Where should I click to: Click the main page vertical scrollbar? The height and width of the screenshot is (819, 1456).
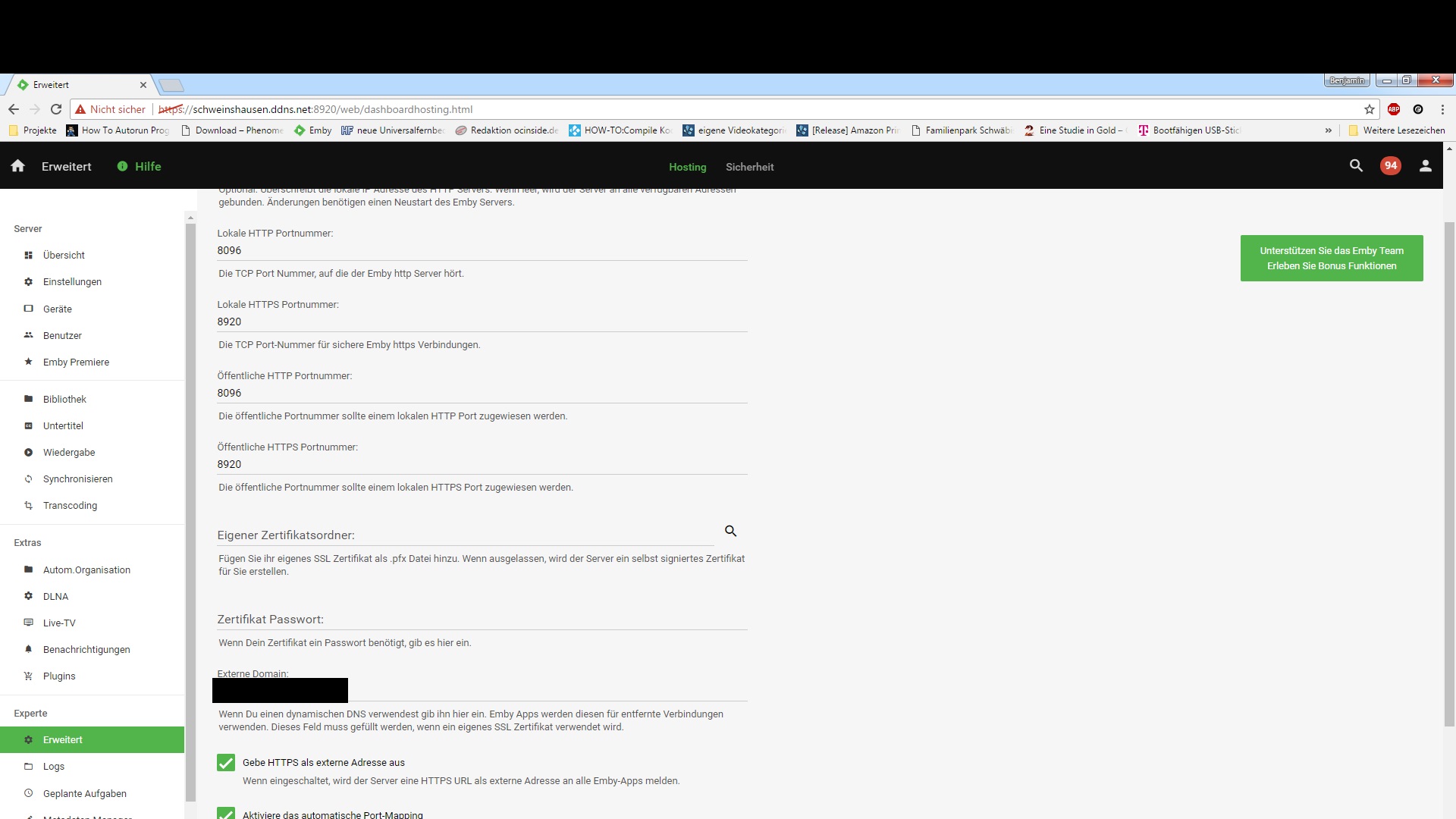[1449, 474]
